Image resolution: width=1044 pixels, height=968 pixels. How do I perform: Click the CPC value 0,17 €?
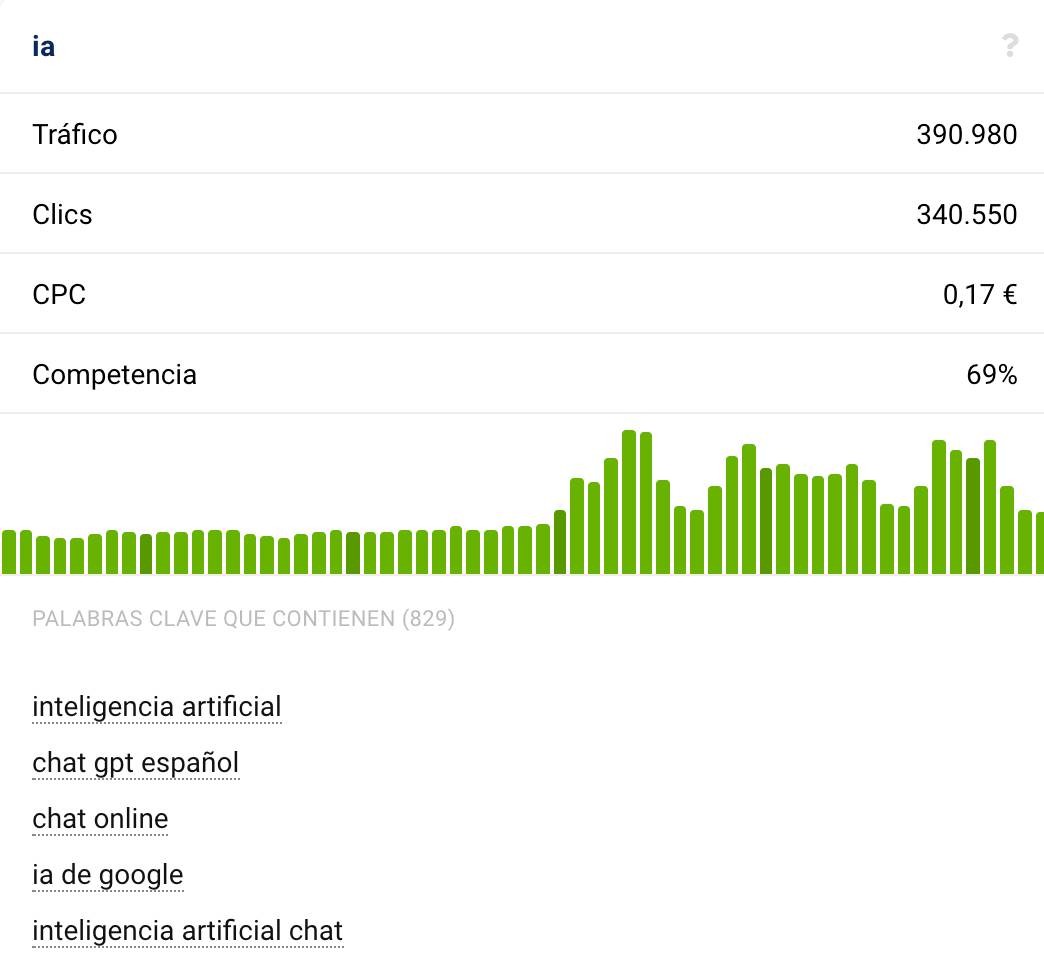tap(979, 294)
